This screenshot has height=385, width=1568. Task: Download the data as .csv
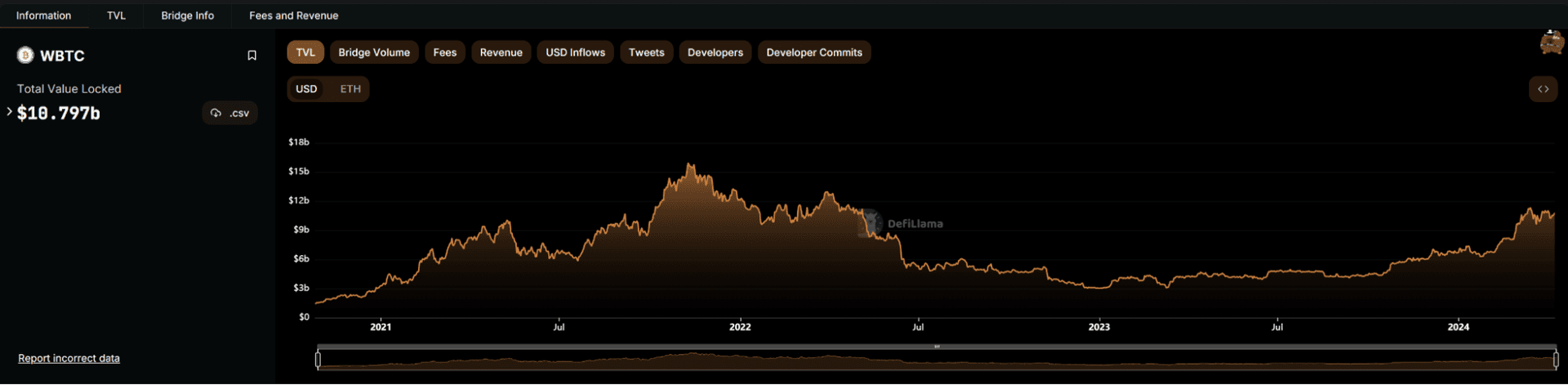229,113
